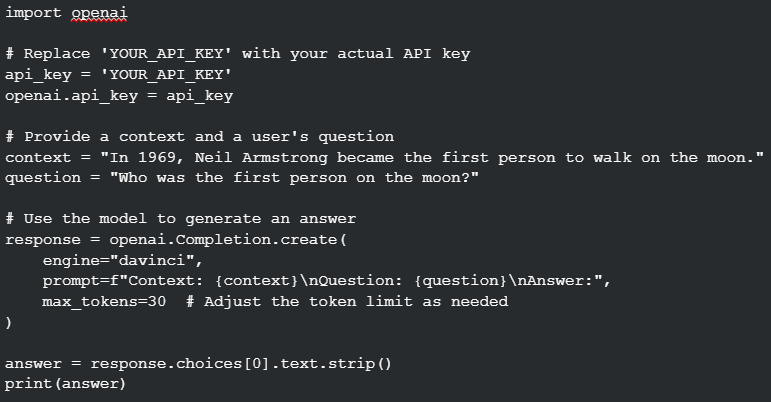The image size is (771, 402).
Task: Click max_tokens=30 parameter
Action: [x=104, y=302]
